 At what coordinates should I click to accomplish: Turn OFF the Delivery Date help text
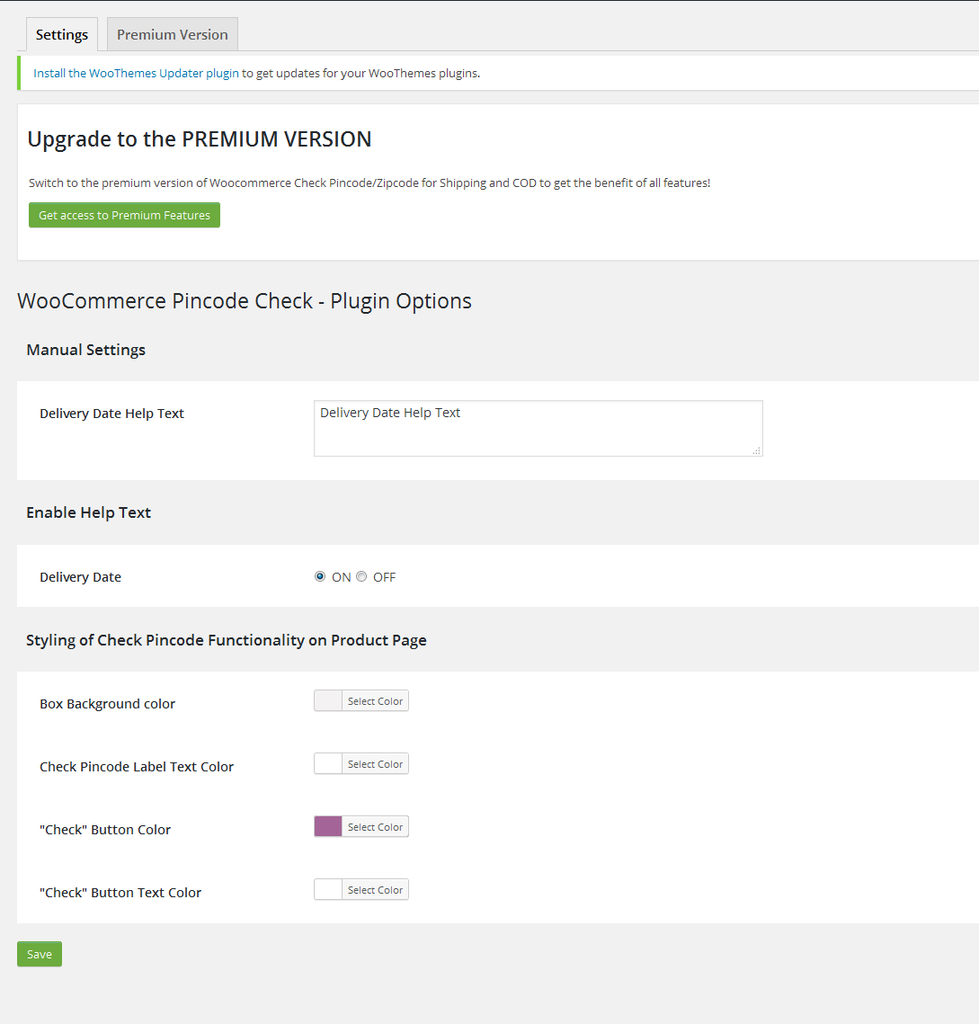(x=361, y=576)
